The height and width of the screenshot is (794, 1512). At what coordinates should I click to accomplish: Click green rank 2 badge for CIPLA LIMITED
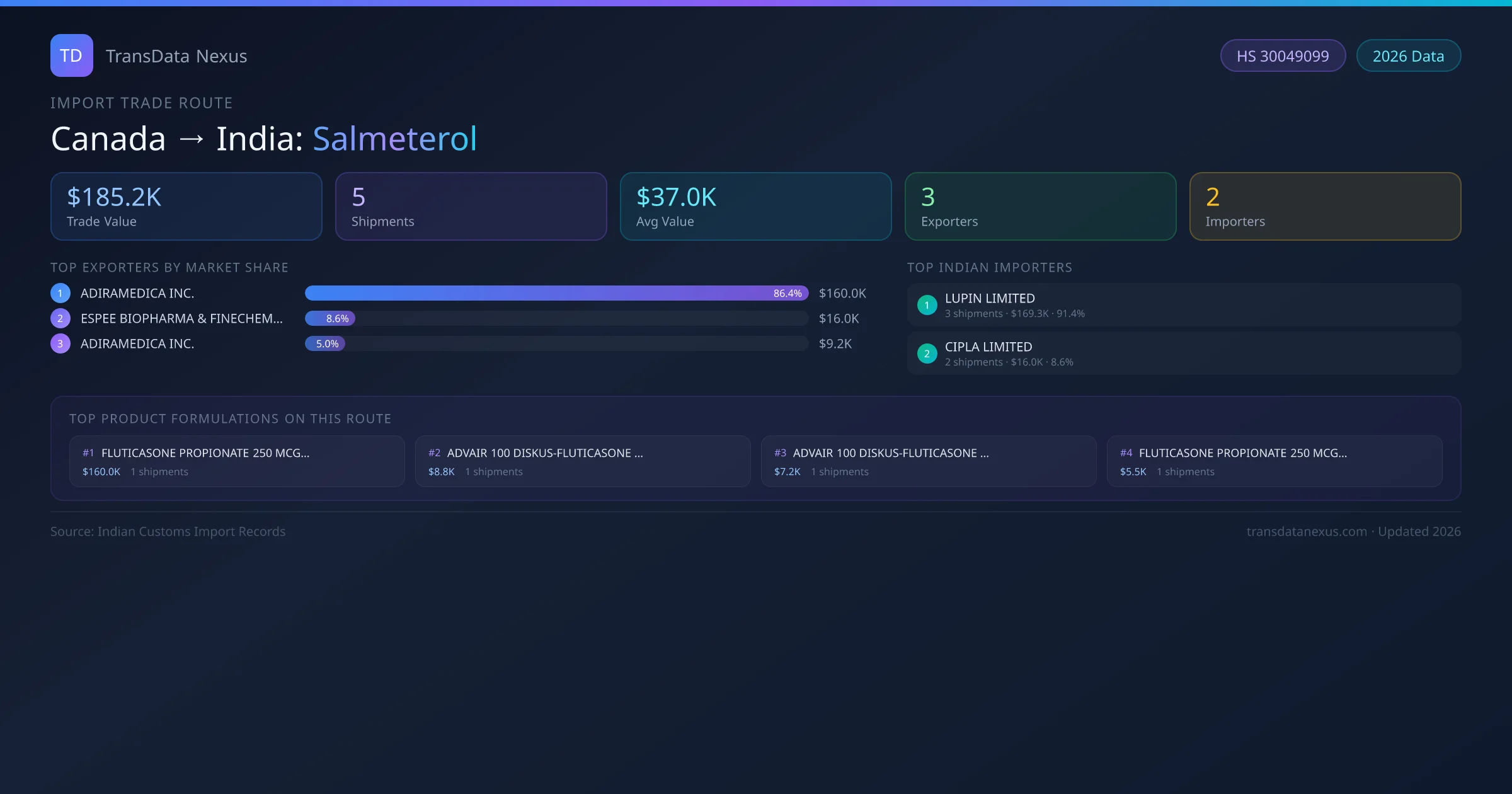tap(927, 354)
